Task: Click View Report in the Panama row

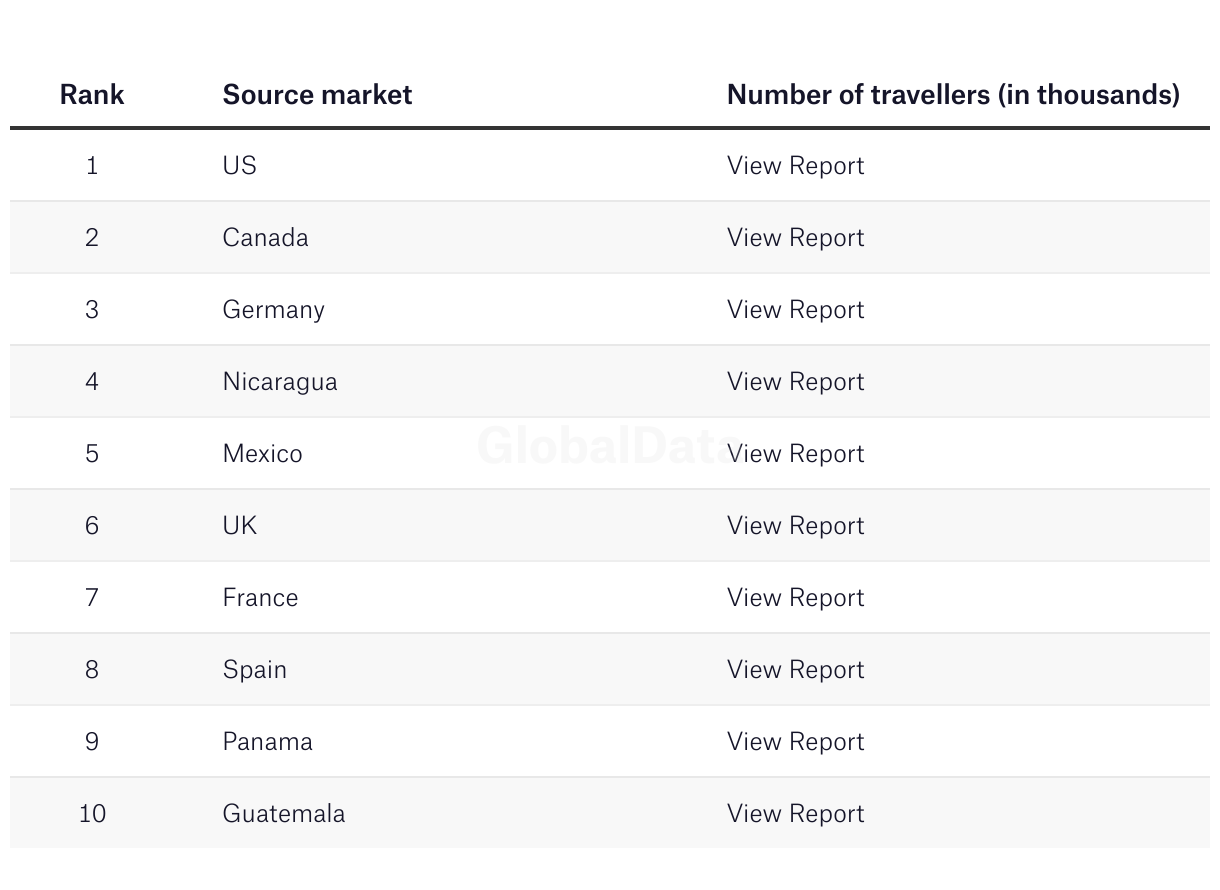Action: click(x=795, y=741)
